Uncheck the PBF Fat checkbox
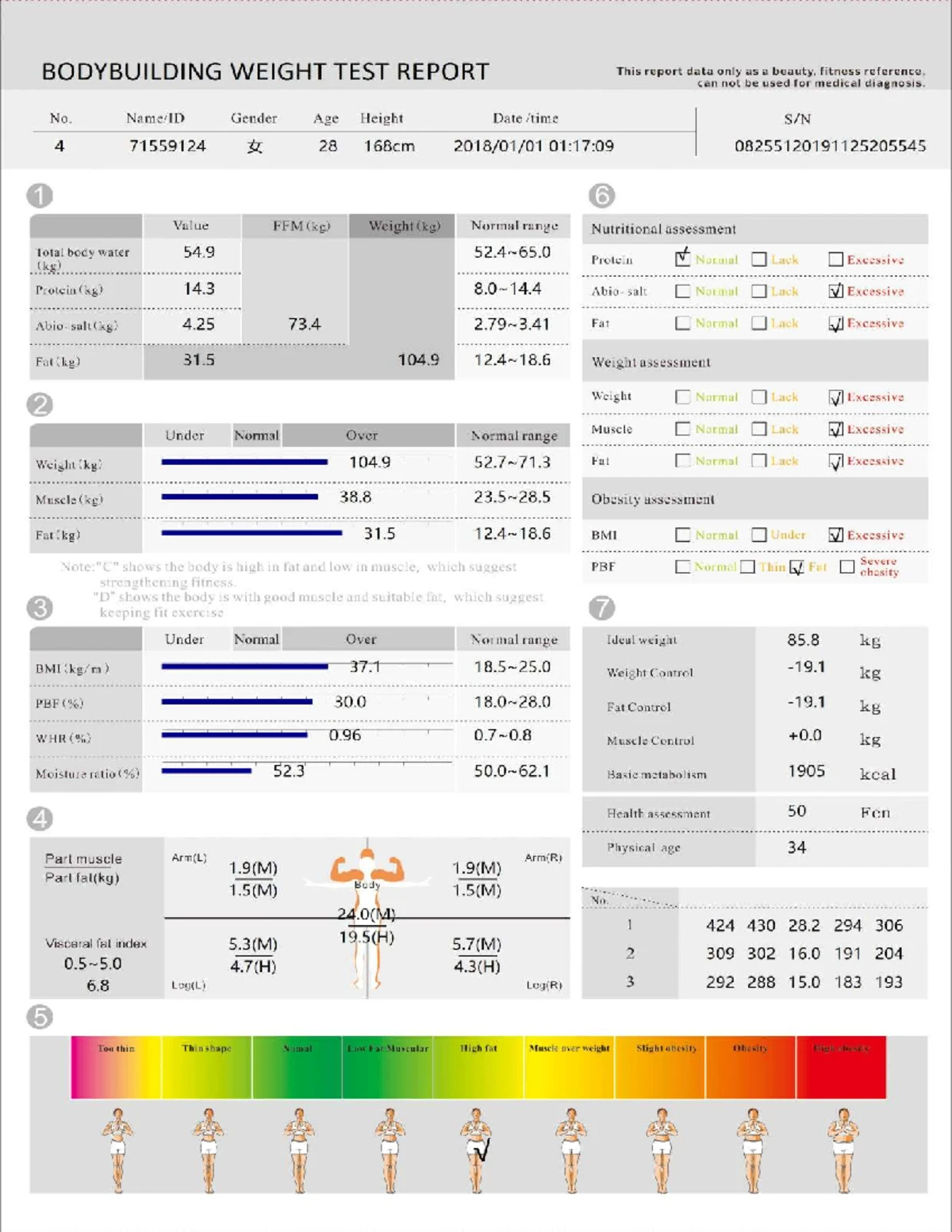This screenshot has height=1232, width=952. tap(797, 566)
